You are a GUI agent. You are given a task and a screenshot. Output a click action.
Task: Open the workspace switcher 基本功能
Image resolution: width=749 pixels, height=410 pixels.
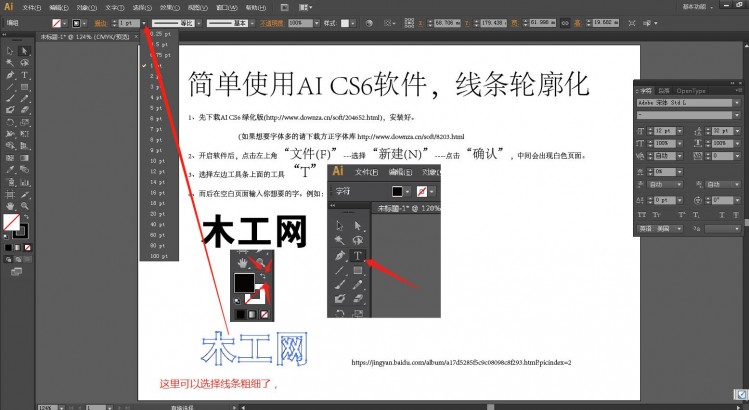click(697, 7)
